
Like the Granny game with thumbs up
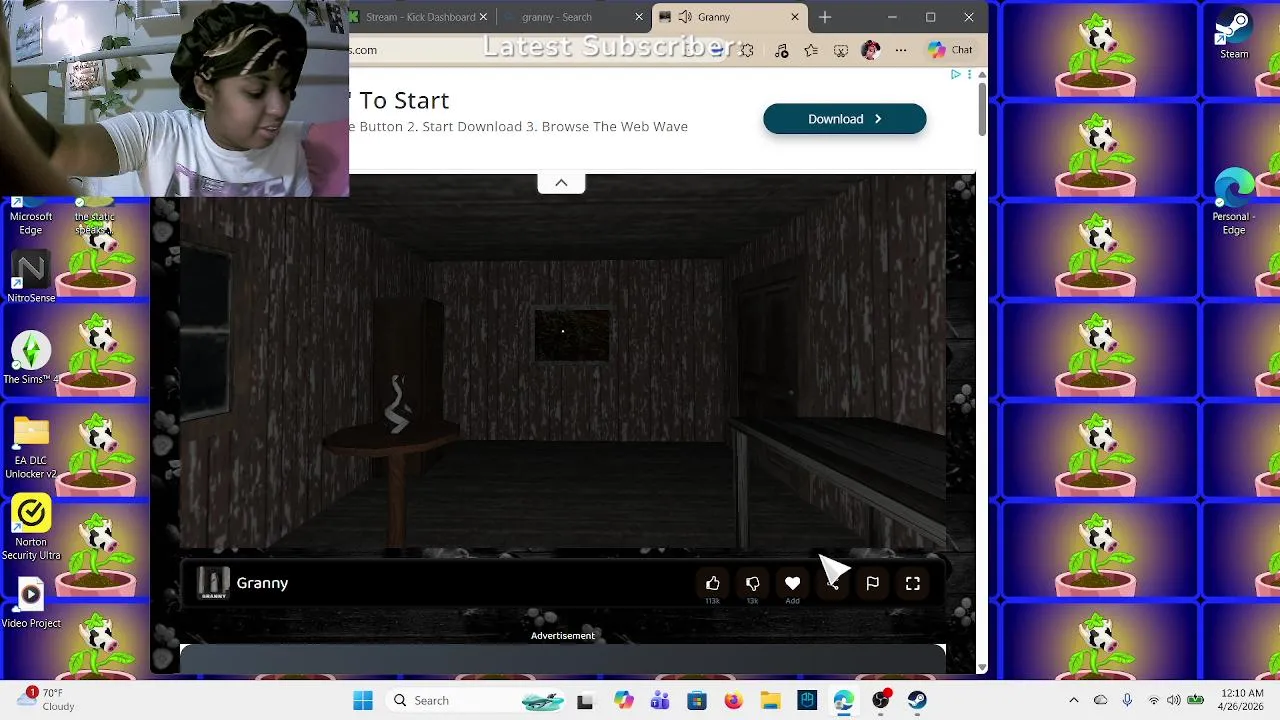coord(713,583)
